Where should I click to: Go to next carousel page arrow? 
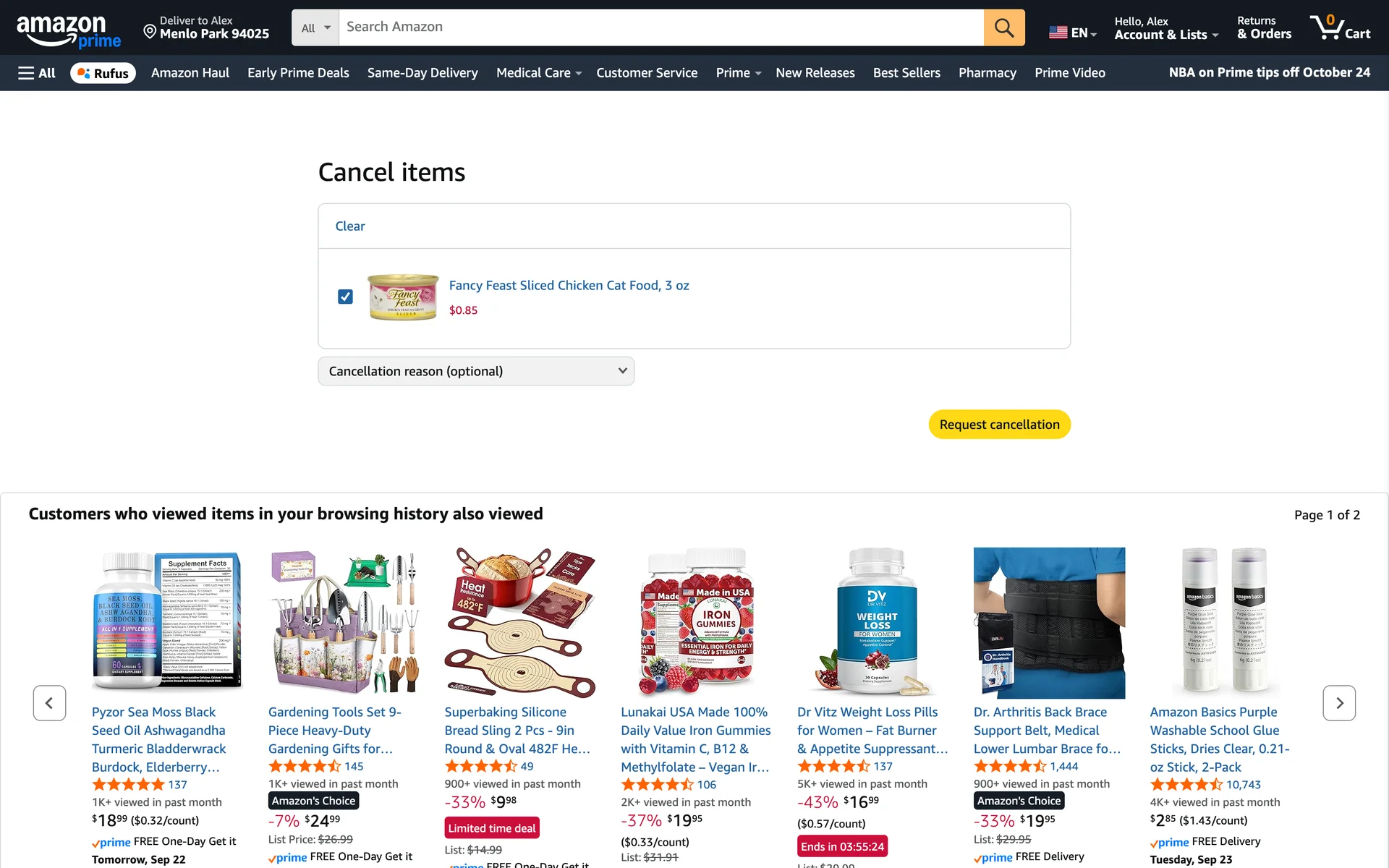(x=1339, y=703)
